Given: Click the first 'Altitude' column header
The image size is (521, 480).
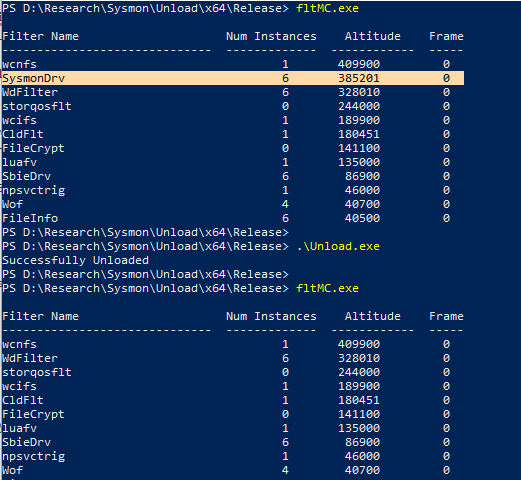Looking at the screenshot, I should pyautogui.click(x=373, y=36).
